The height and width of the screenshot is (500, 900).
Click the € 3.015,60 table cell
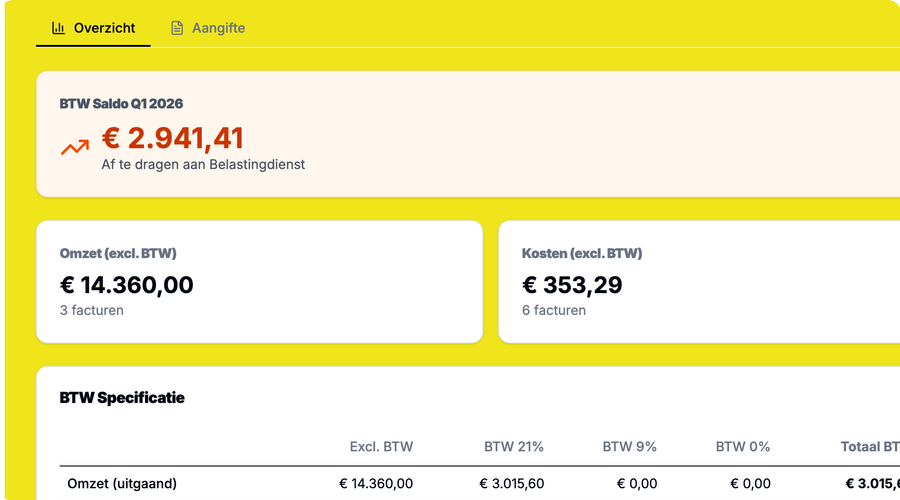[512, 484]
